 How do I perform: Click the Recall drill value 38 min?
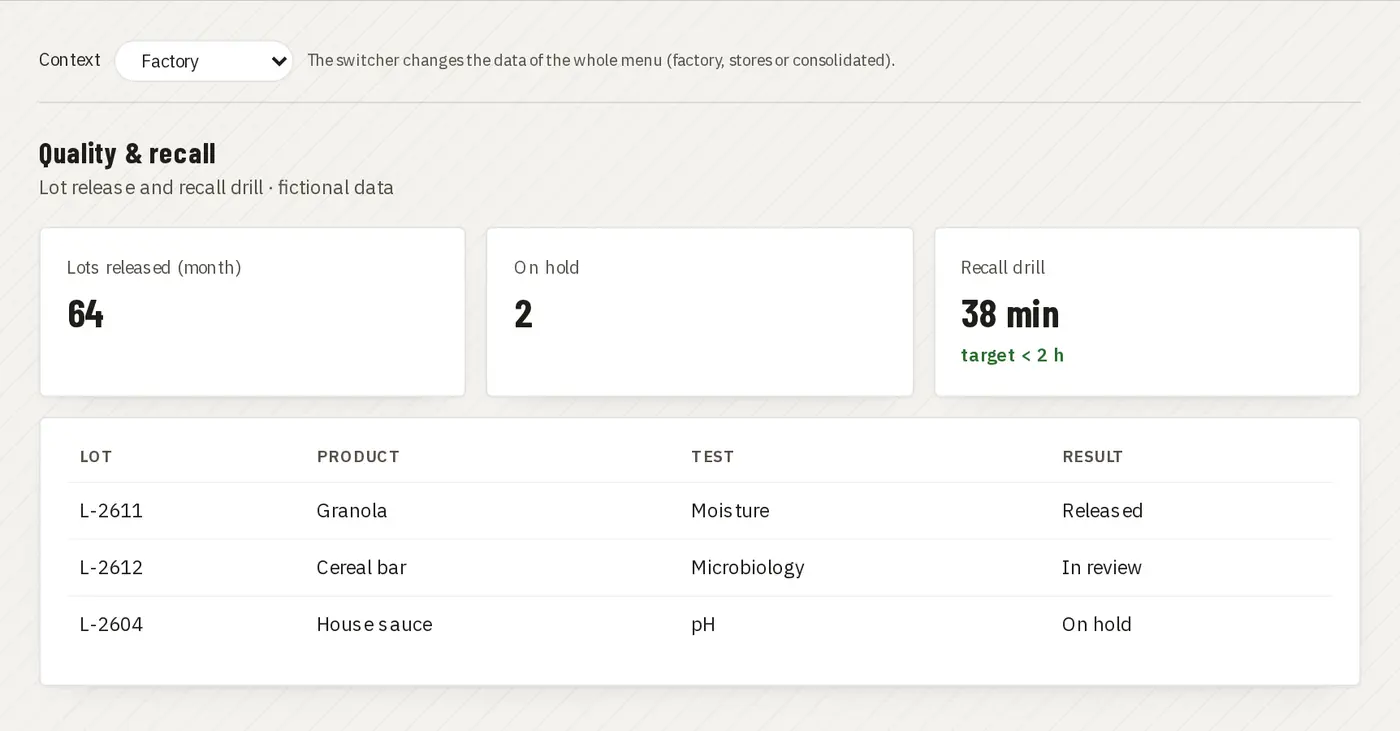coord(1010,314)
